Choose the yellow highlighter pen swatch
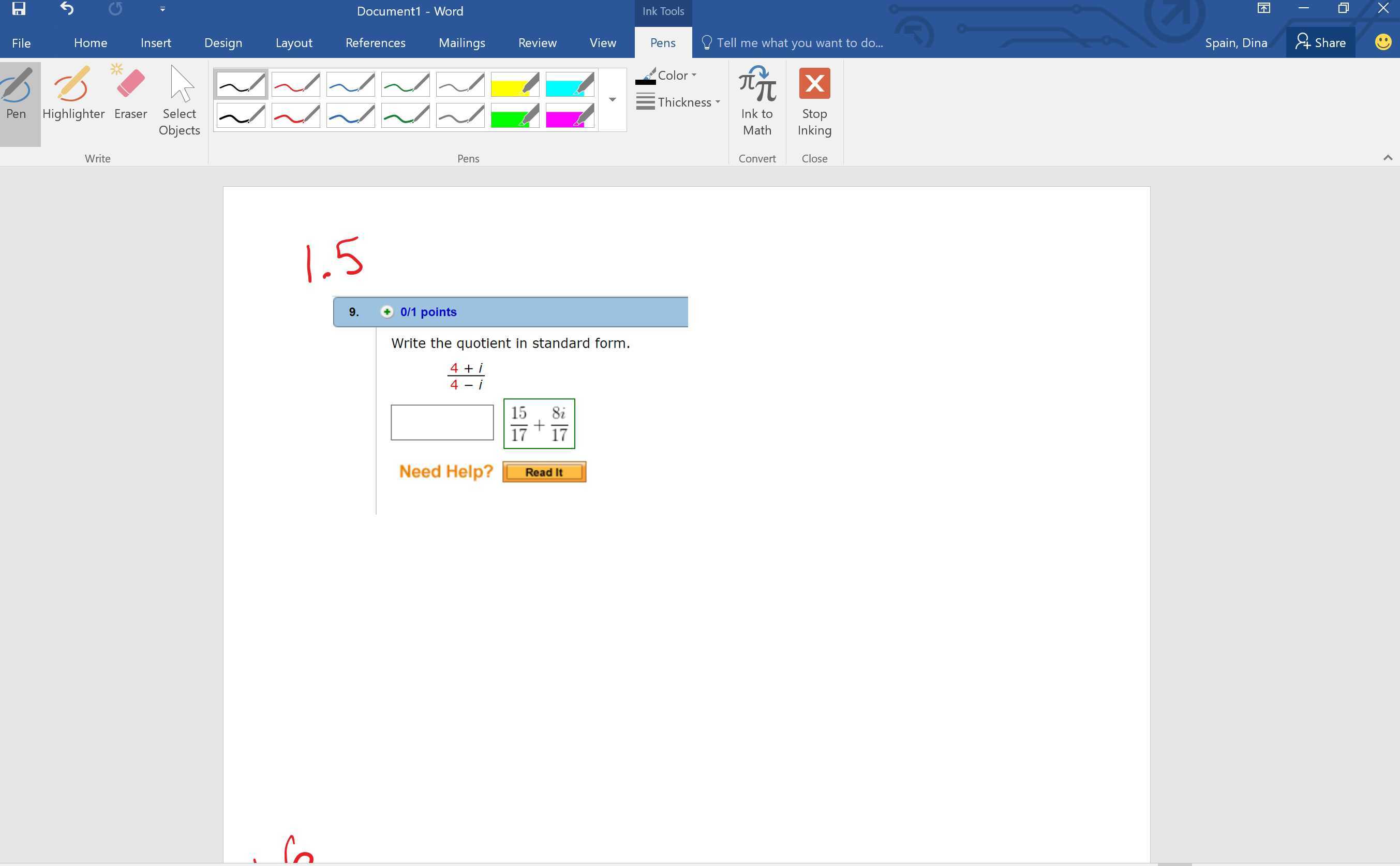 pos(514,85)
